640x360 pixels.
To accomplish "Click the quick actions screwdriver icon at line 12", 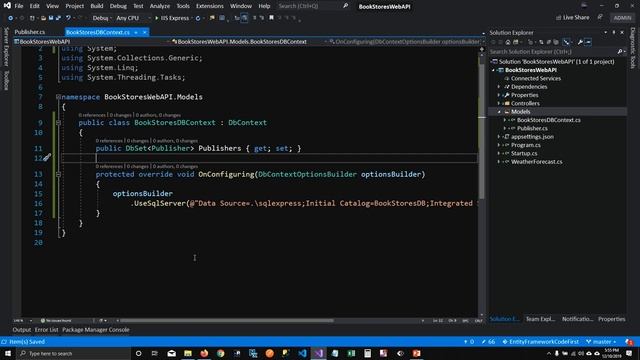I will tap(47, 158).
